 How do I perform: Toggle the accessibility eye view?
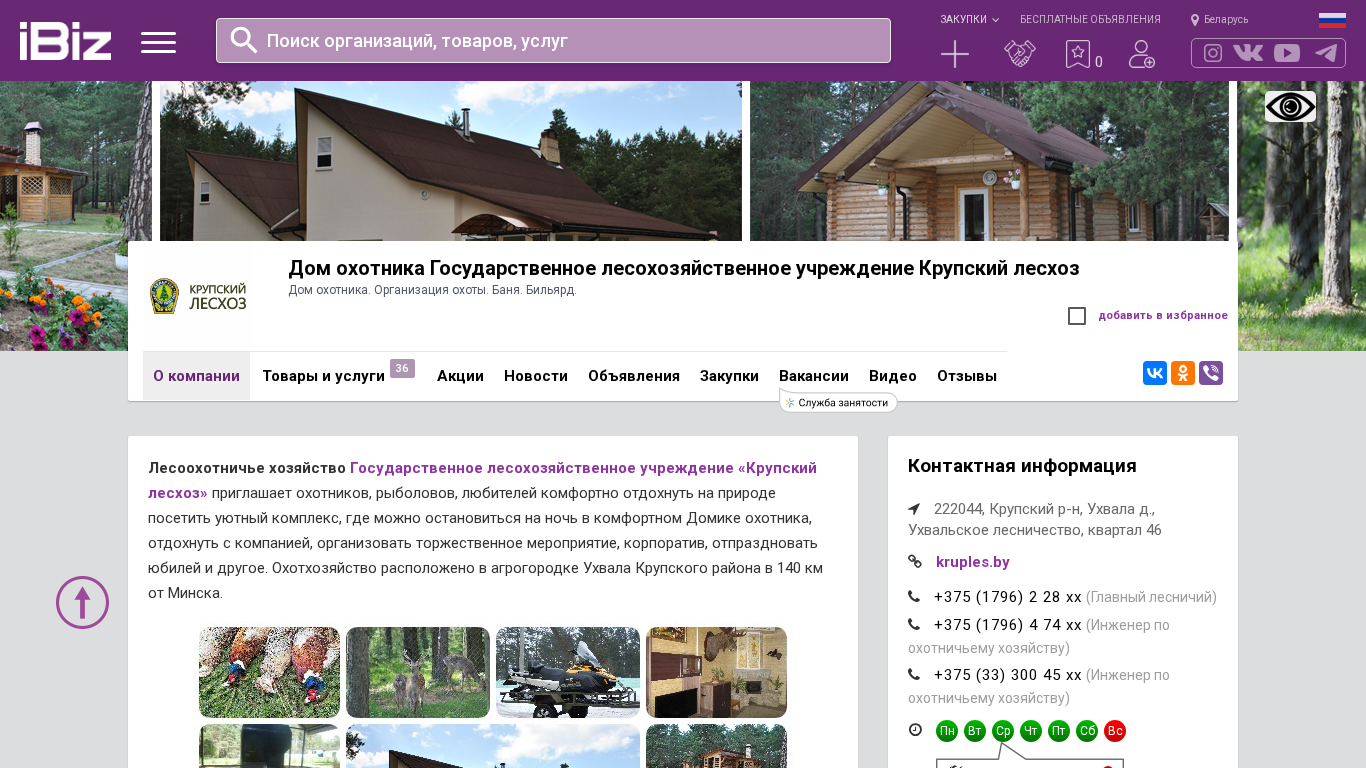[1290, 107]
